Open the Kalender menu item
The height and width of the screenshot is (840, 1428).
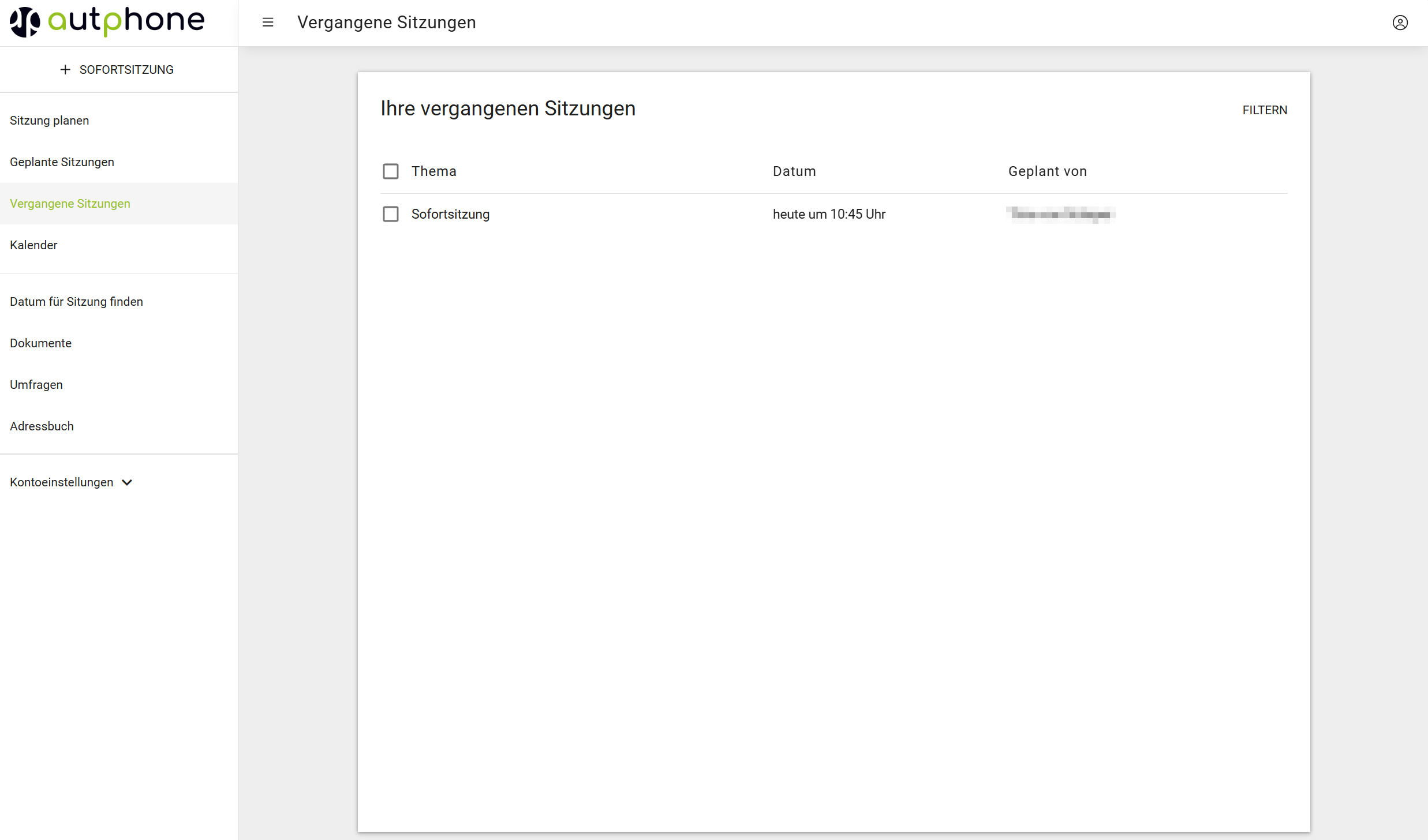33,245
